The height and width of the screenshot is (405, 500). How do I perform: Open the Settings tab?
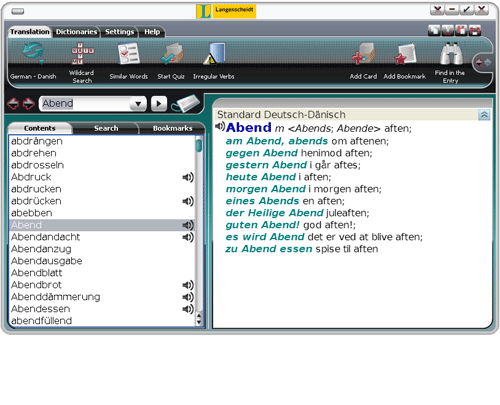pyautogui.click(x=119, y=32)
